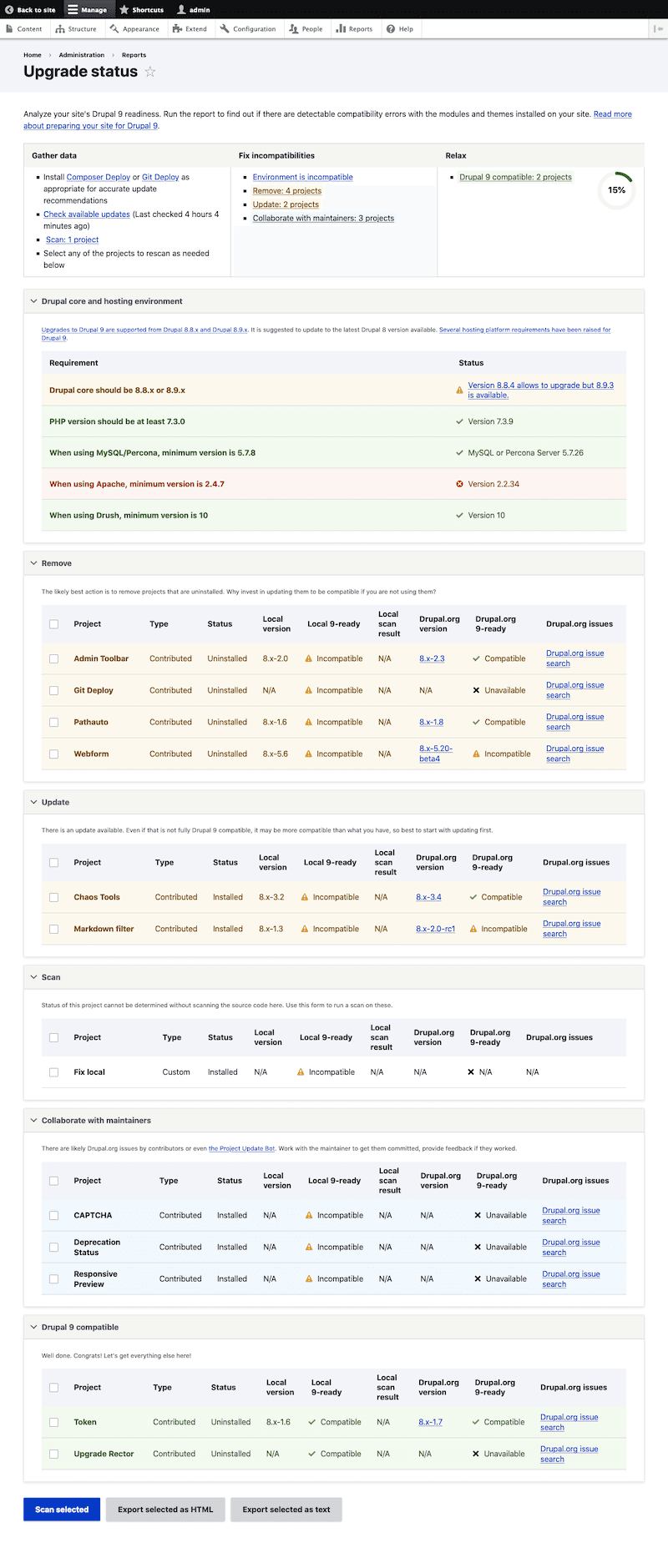The height and width of the screenshot is (1568, 668).
Task: Select the Chaos Tools checkbox
Action: coord(54,898)
